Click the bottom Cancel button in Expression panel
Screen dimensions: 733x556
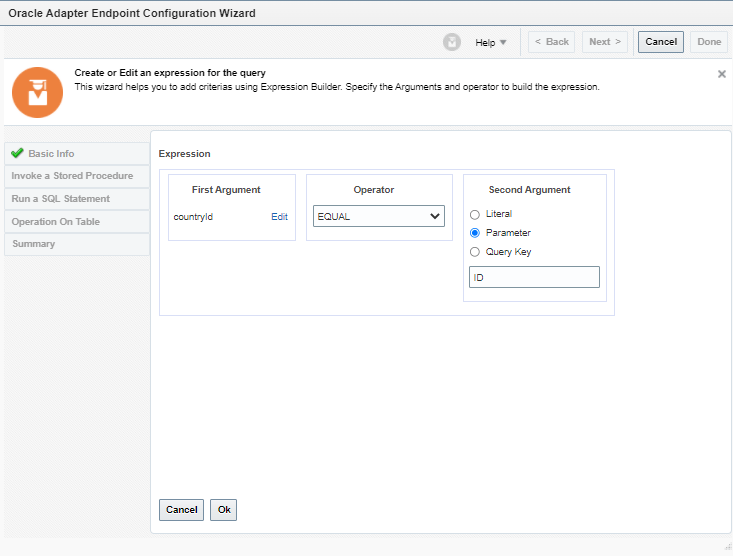point(181,510)
